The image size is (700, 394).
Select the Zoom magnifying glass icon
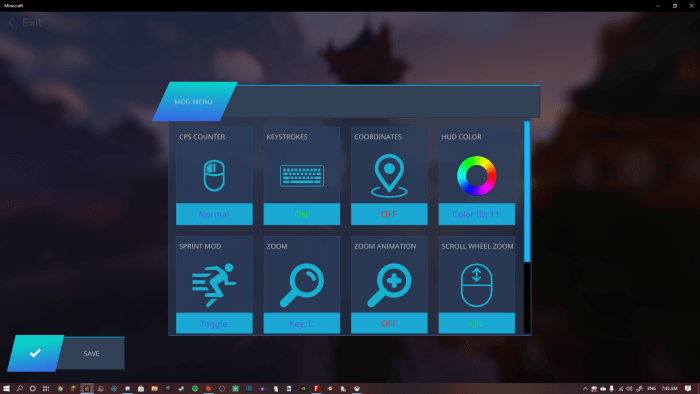[302, 285]
